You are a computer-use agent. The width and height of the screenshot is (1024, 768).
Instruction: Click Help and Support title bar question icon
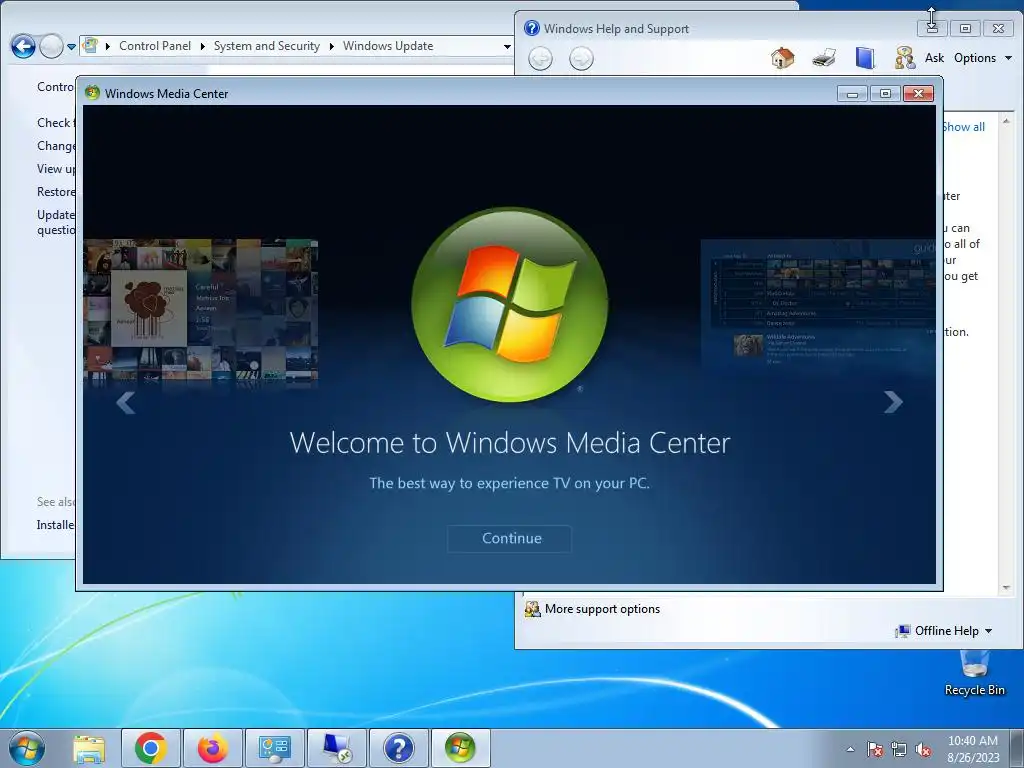(532, 28)
